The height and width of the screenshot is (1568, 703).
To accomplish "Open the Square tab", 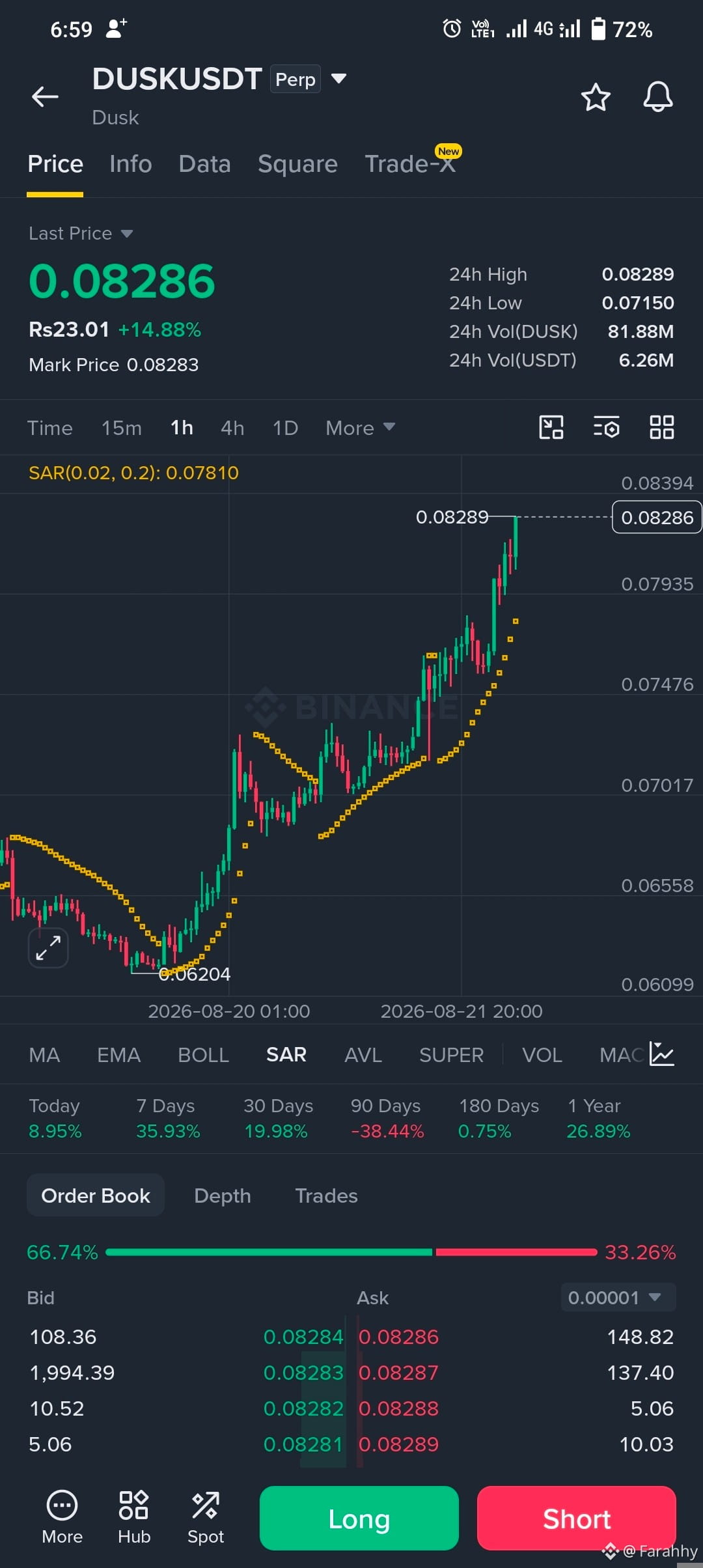I will 298,164.
